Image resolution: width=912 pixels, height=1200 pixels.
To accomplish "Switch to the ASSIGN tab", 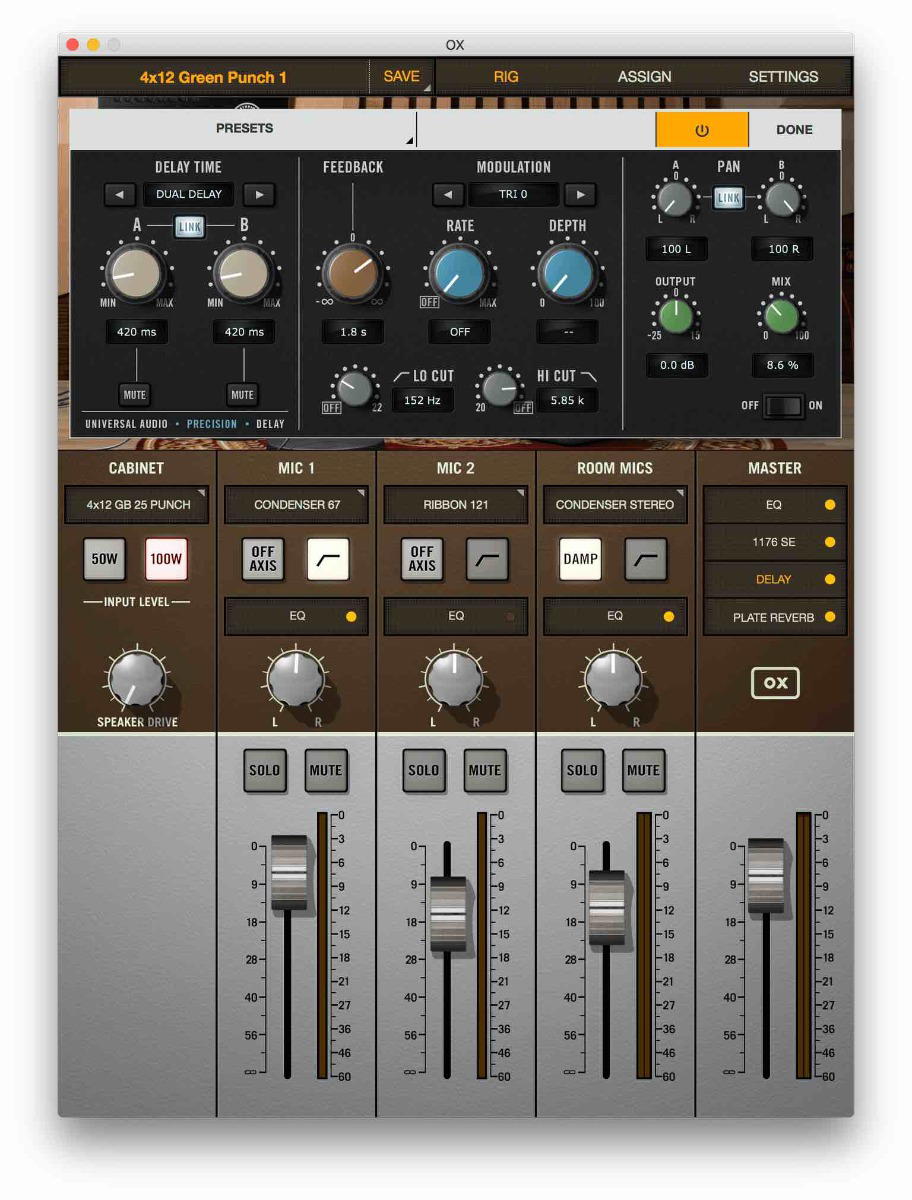I will [x=644, y=77].
